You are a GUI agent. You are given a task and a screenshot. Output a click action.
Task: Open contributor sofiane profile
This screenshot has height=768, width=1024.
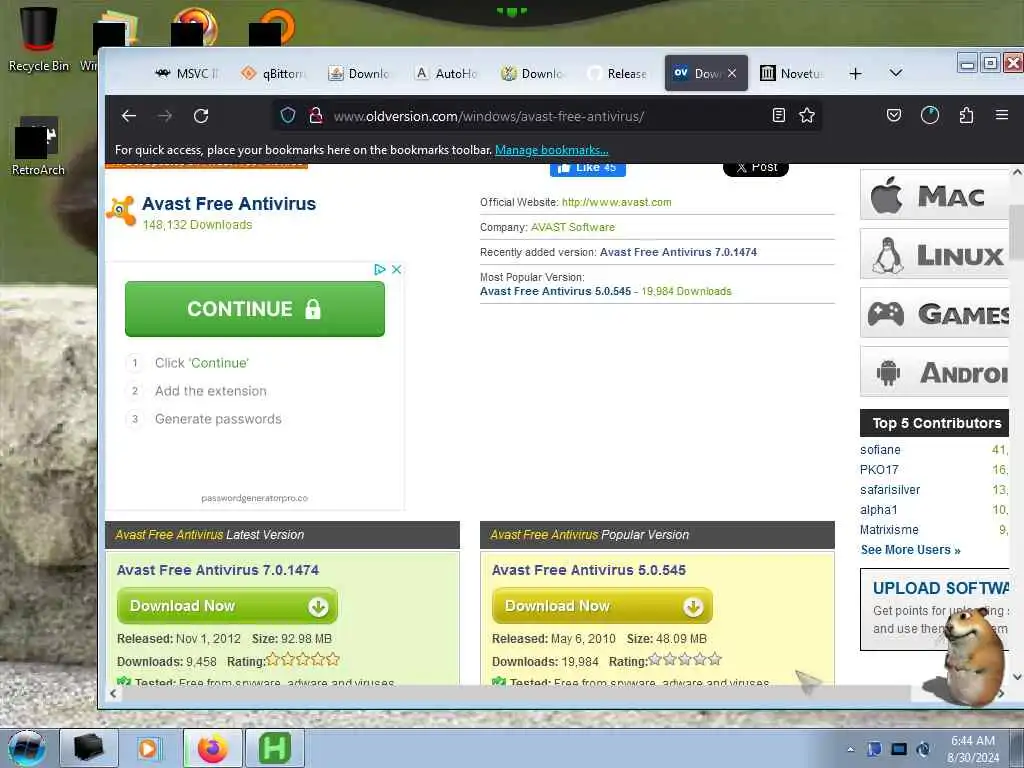880,450
